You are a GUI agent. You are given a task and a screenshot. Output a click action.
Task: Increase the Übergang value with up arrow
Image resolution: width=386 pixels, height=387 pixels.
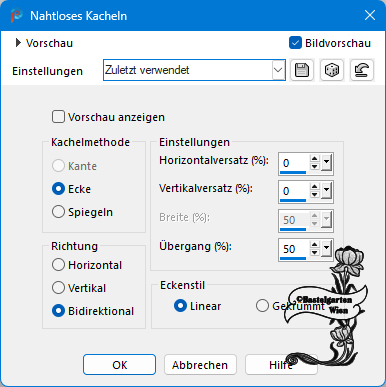tap(314, 245)
